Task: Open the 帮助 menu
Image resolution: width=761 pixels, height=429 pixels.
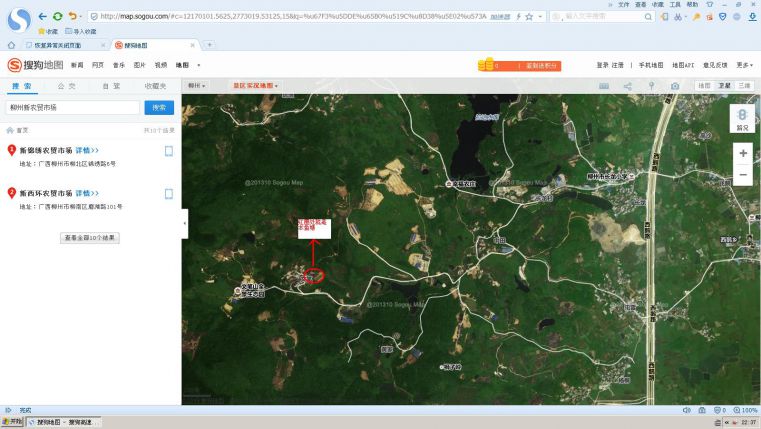Action: tap(692, 4)
